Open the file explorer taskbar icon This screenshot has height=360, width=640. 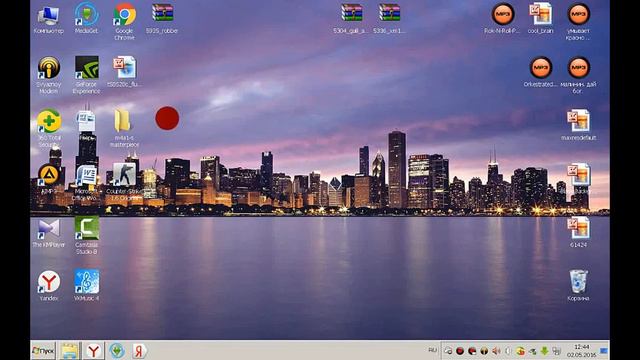point(69,351)
